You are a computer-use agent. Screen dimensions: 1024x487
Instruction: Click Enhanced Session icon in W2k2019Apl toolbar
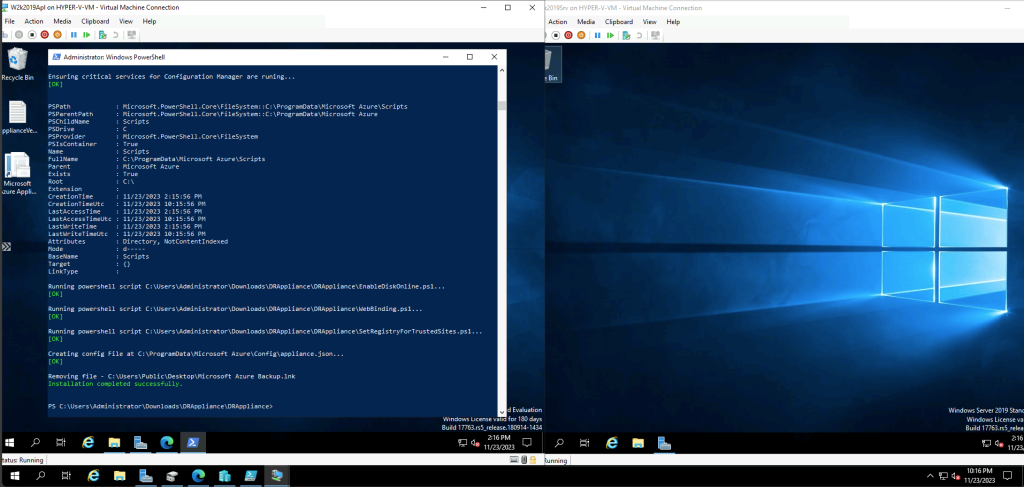click(x=133, y=35)
